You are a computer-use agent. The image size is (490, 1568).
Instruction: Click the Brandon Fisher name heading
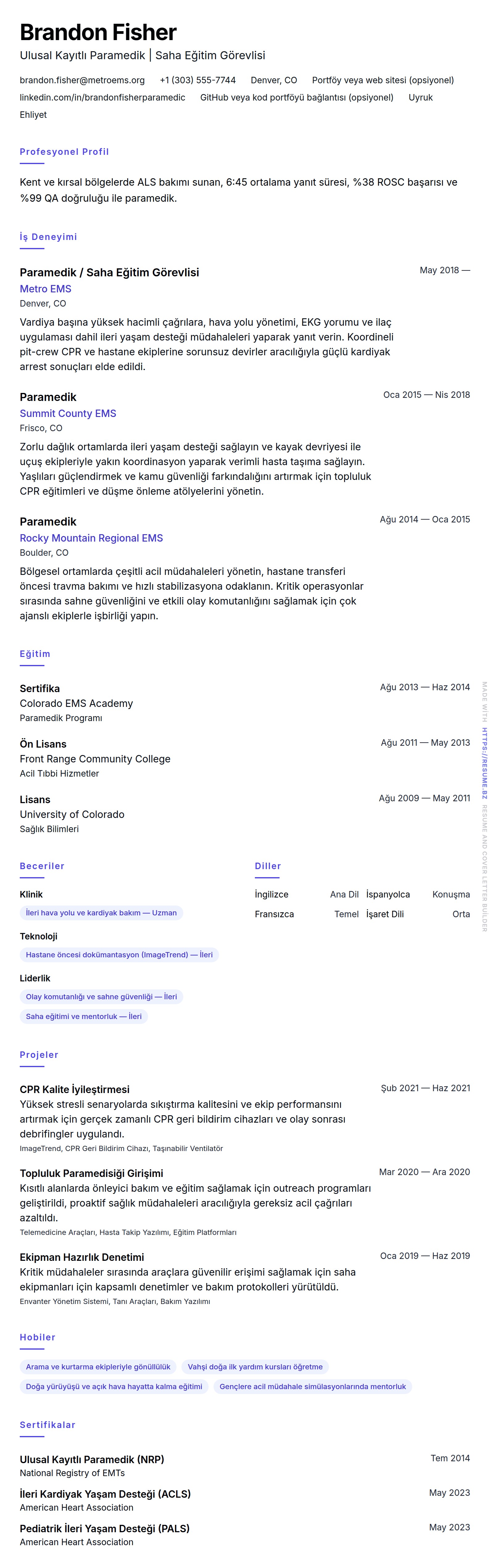pyautogui.click(x=98, y=32)
